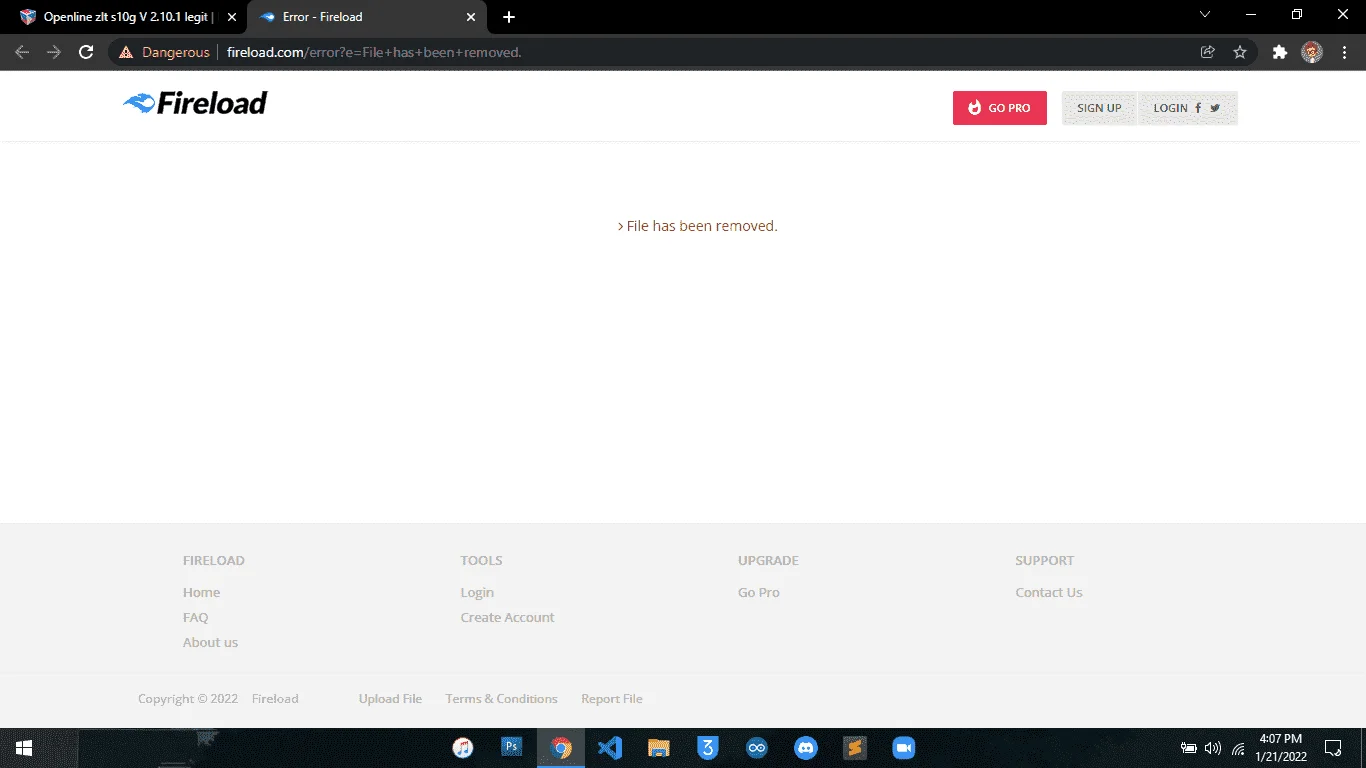Open Terms & Conditions link
The width and height of the screenshot is (1366, 768).
click(x=501, y=699)
